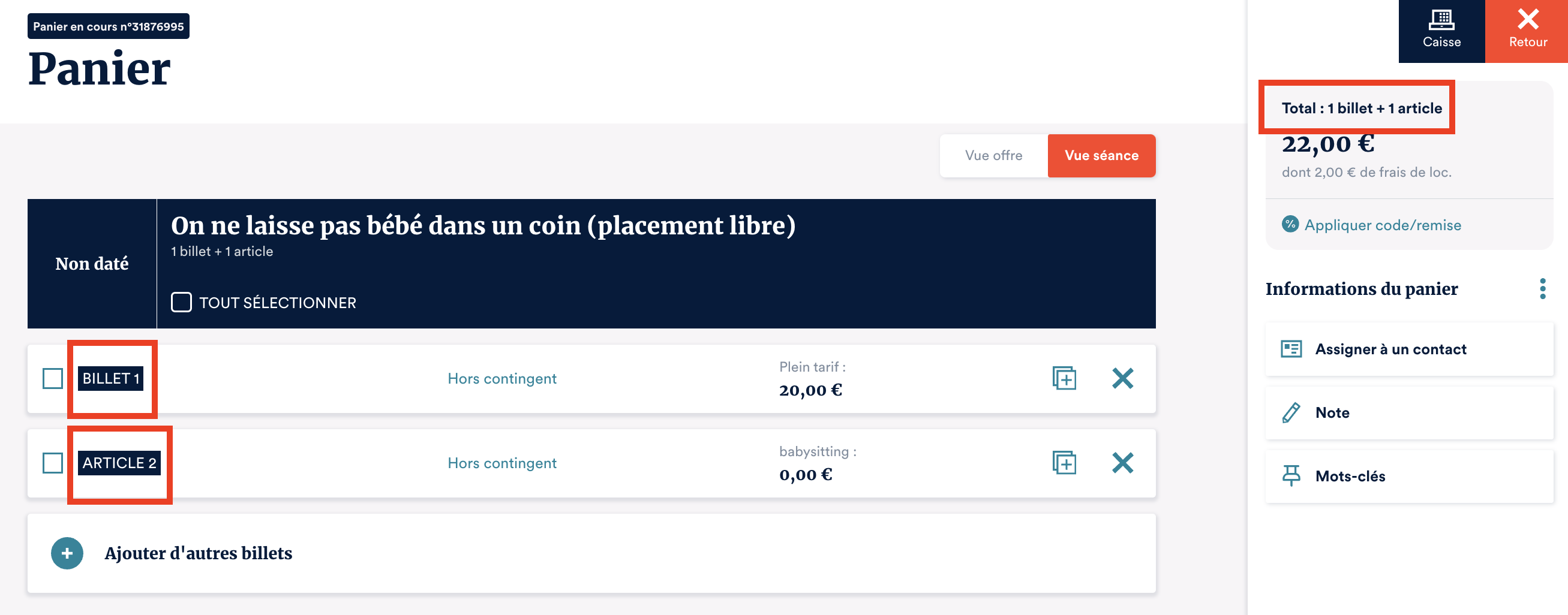Check the Tout sélectionner checkbox
Image resolution: width=1568 pixels, height=615 pixels.
(x=181, y=302)
